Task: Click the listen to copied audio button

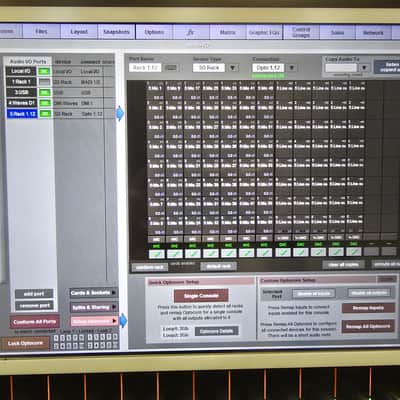Action: pos(387,67)
